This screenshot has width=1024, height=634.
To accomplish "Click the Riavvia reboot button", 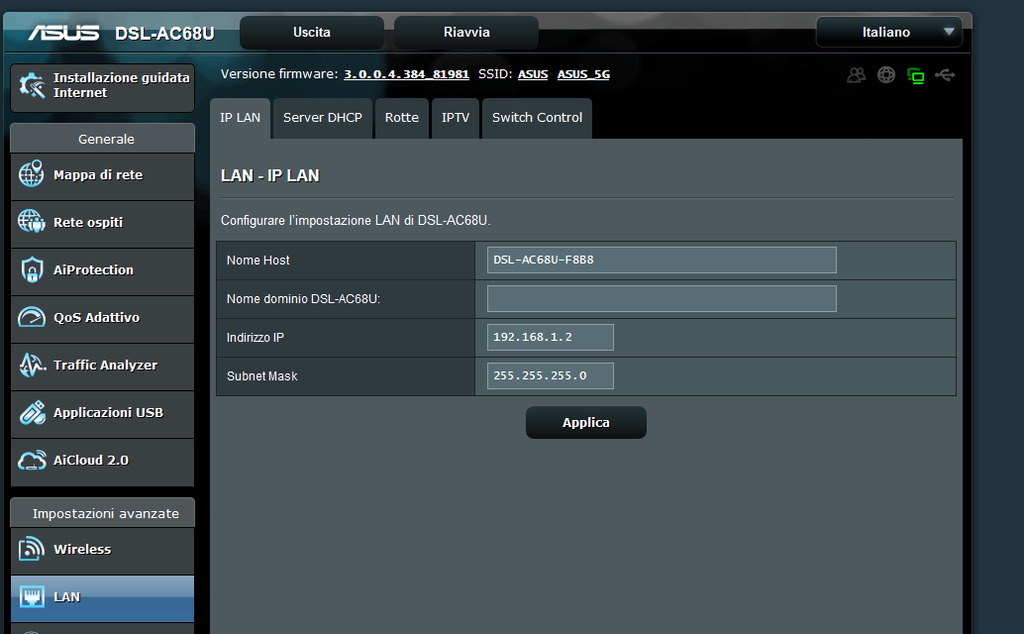I will coord(466,32).
